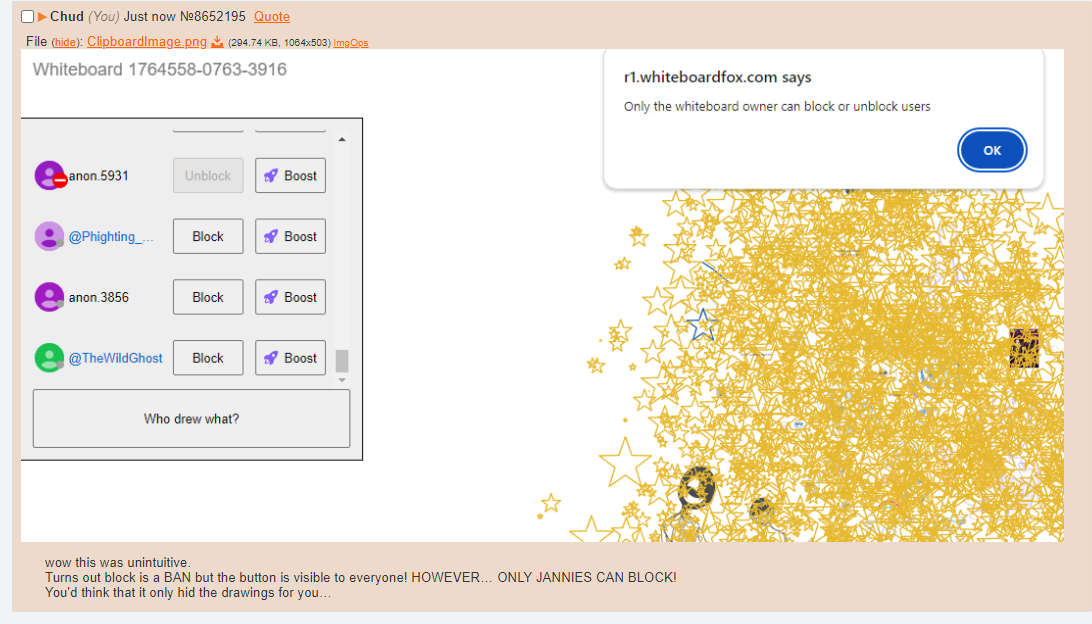Click the user list scrollbar thumb
This screenshot has height=624, width=1092.
click(x=342, y=360)
